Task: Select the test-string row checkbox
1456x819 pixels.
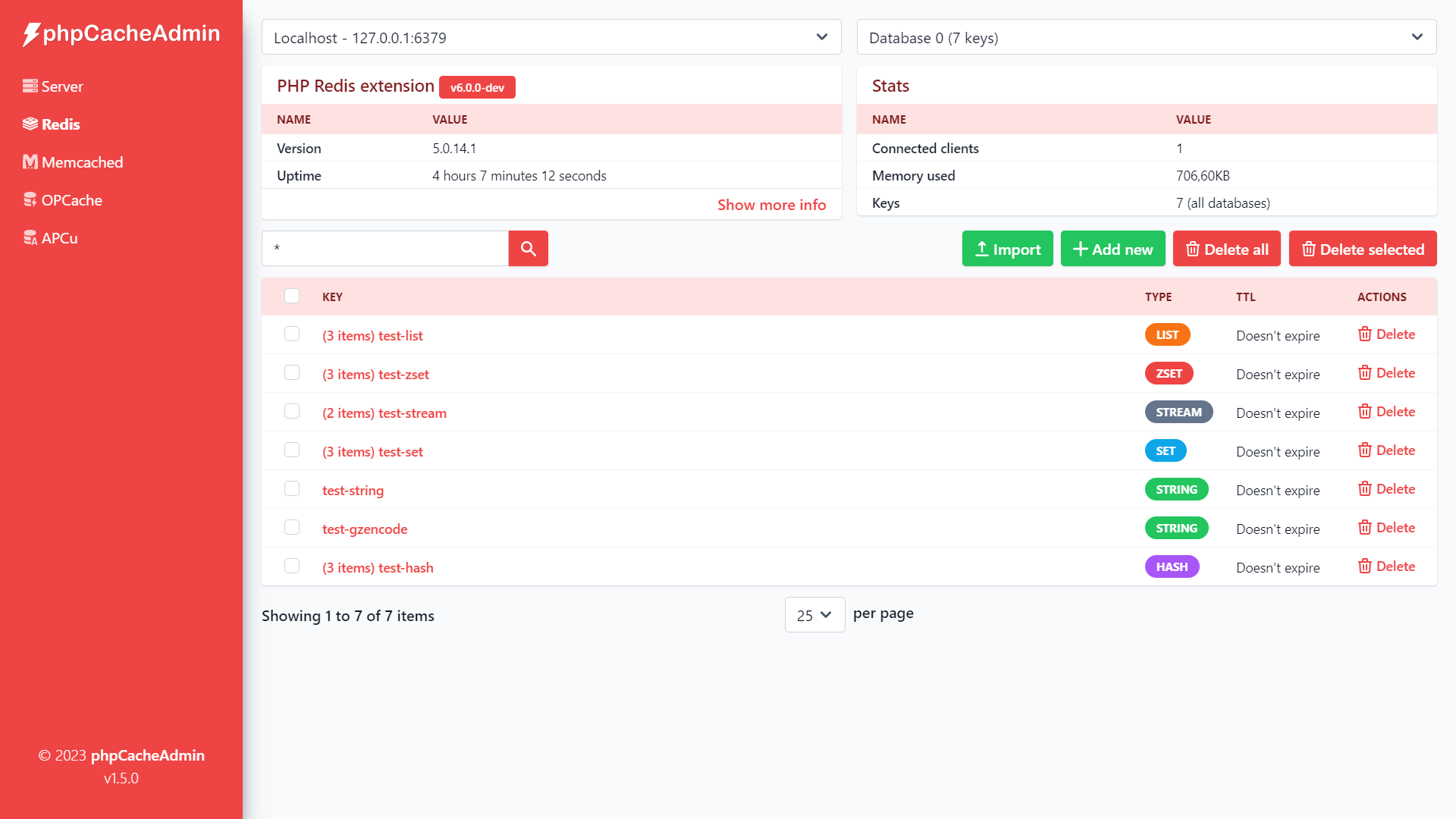Action: coord(292,488)
